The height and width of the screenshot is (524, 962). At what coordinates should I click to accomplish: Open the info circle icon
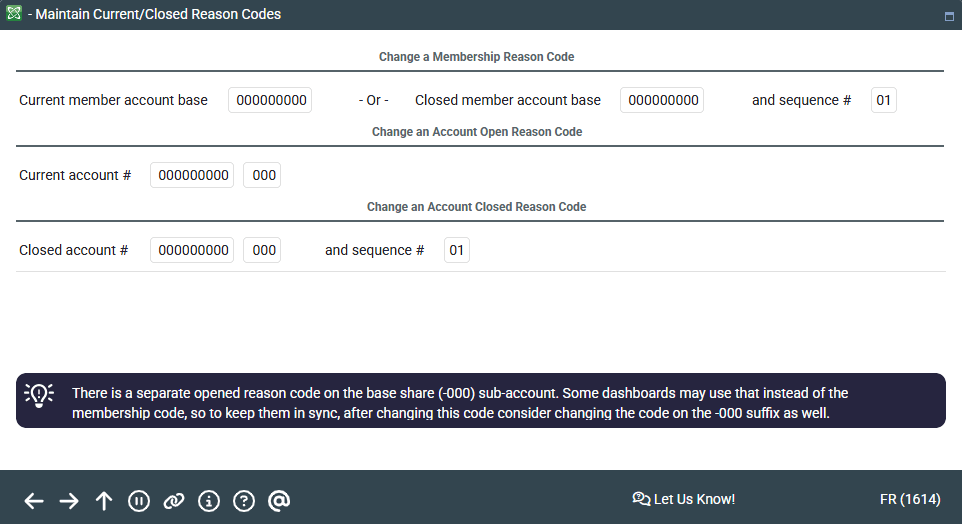click(x=209, y=501)
